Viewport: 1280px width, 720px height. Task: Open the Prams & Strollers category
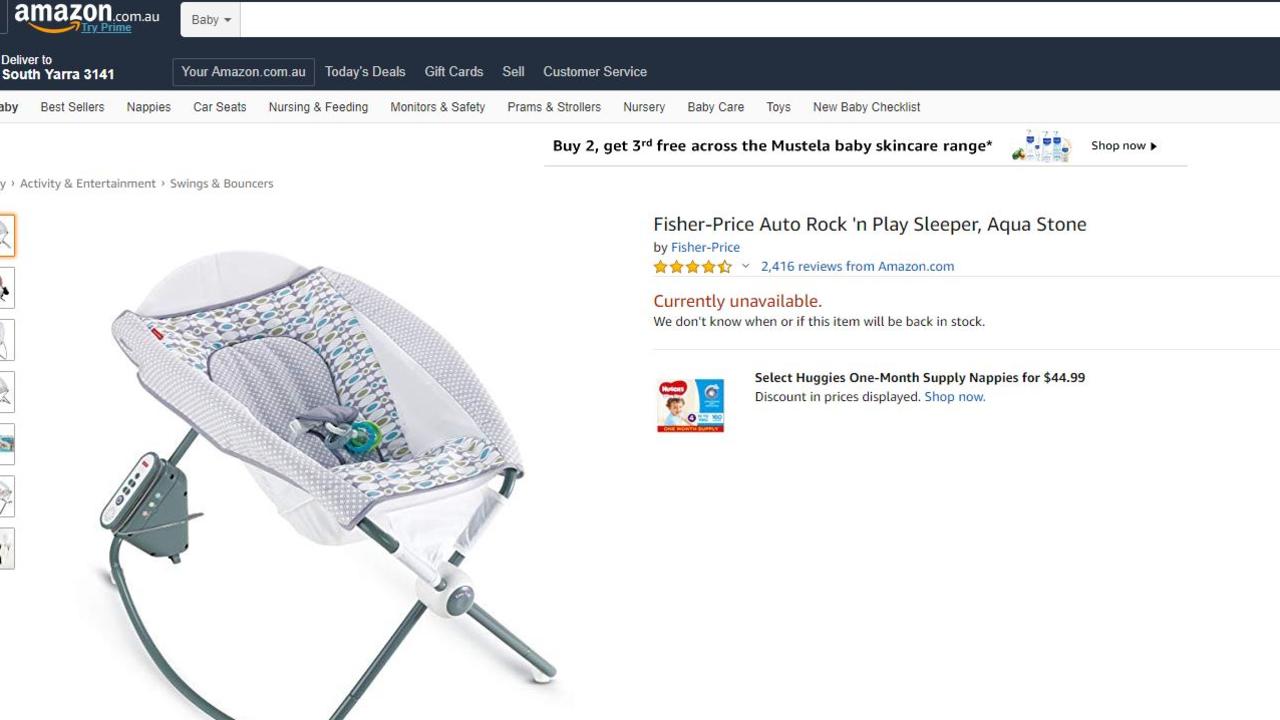[x=554, y=107]
